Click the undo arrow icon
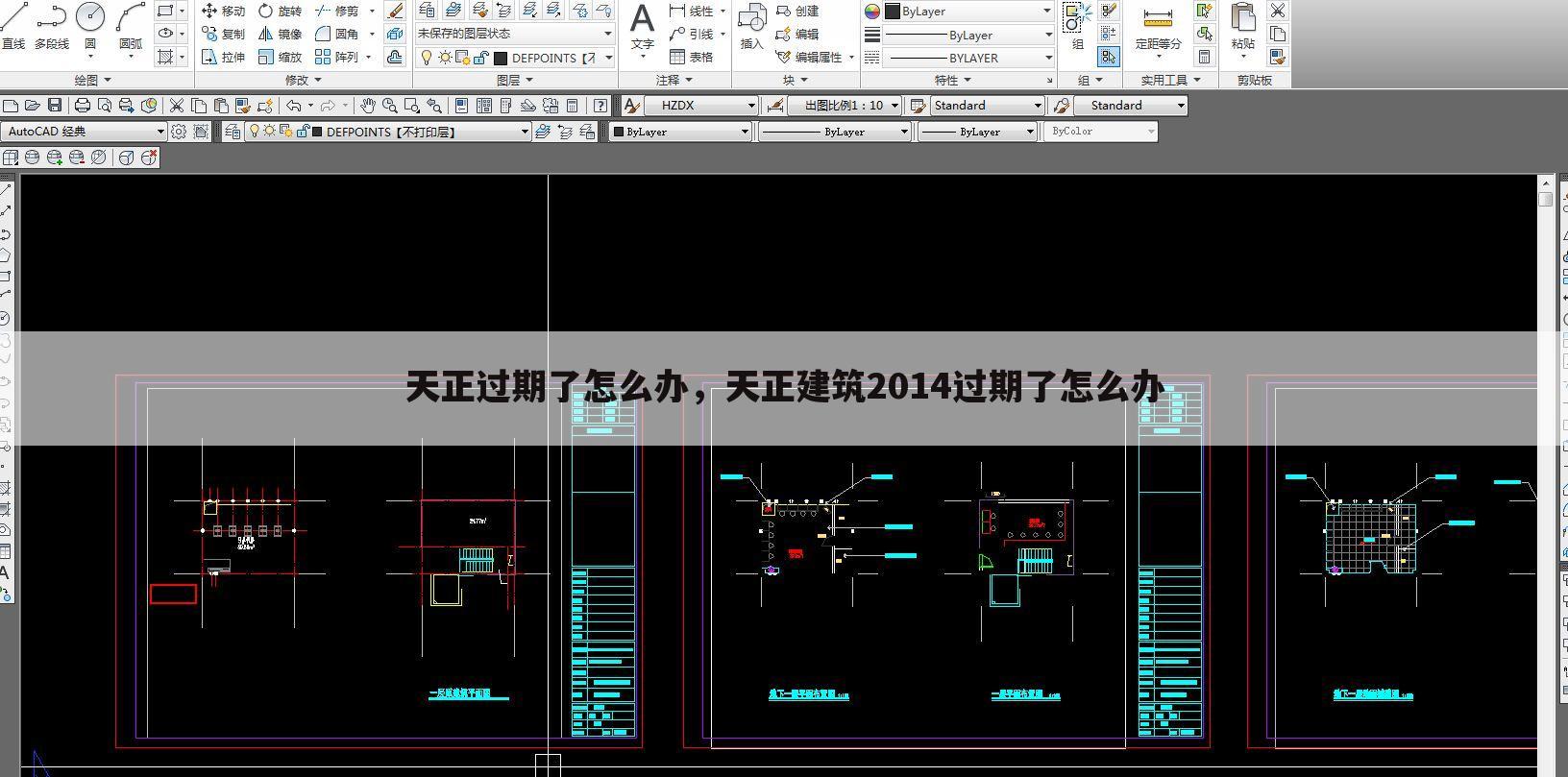 coord(294,106)
